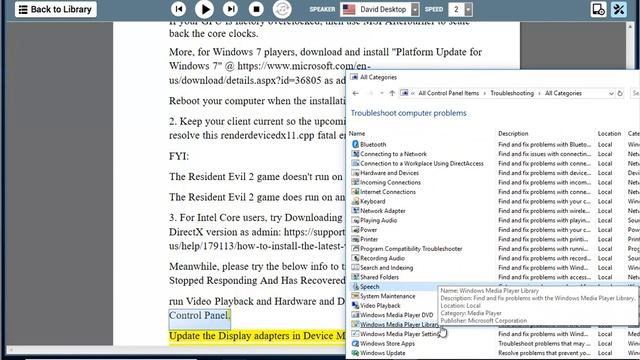Open the Program Compatibility Troubleshooter
Viewport: 640px width, 360px height.
coord(407,249)
